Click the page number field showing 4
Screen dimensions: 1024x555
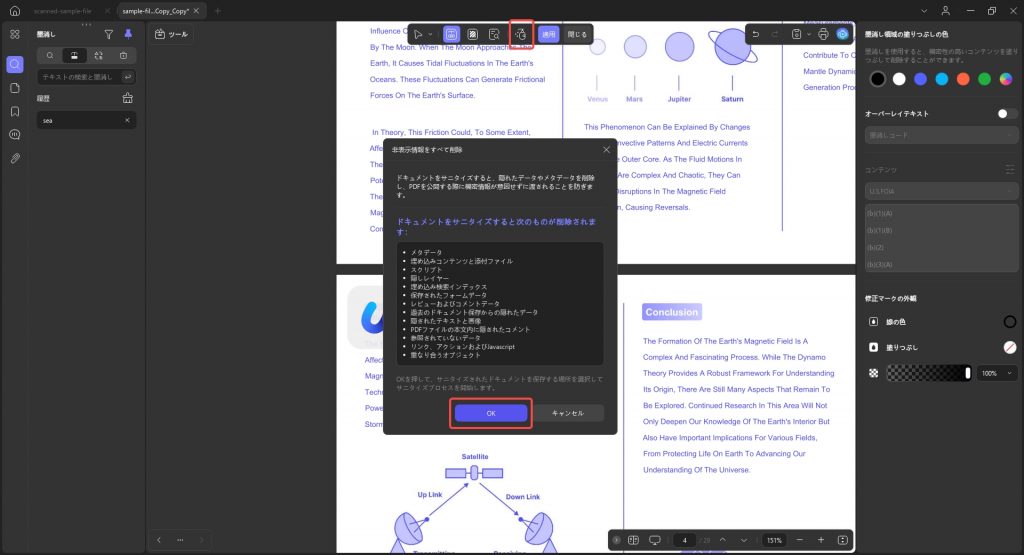[684, 540]
